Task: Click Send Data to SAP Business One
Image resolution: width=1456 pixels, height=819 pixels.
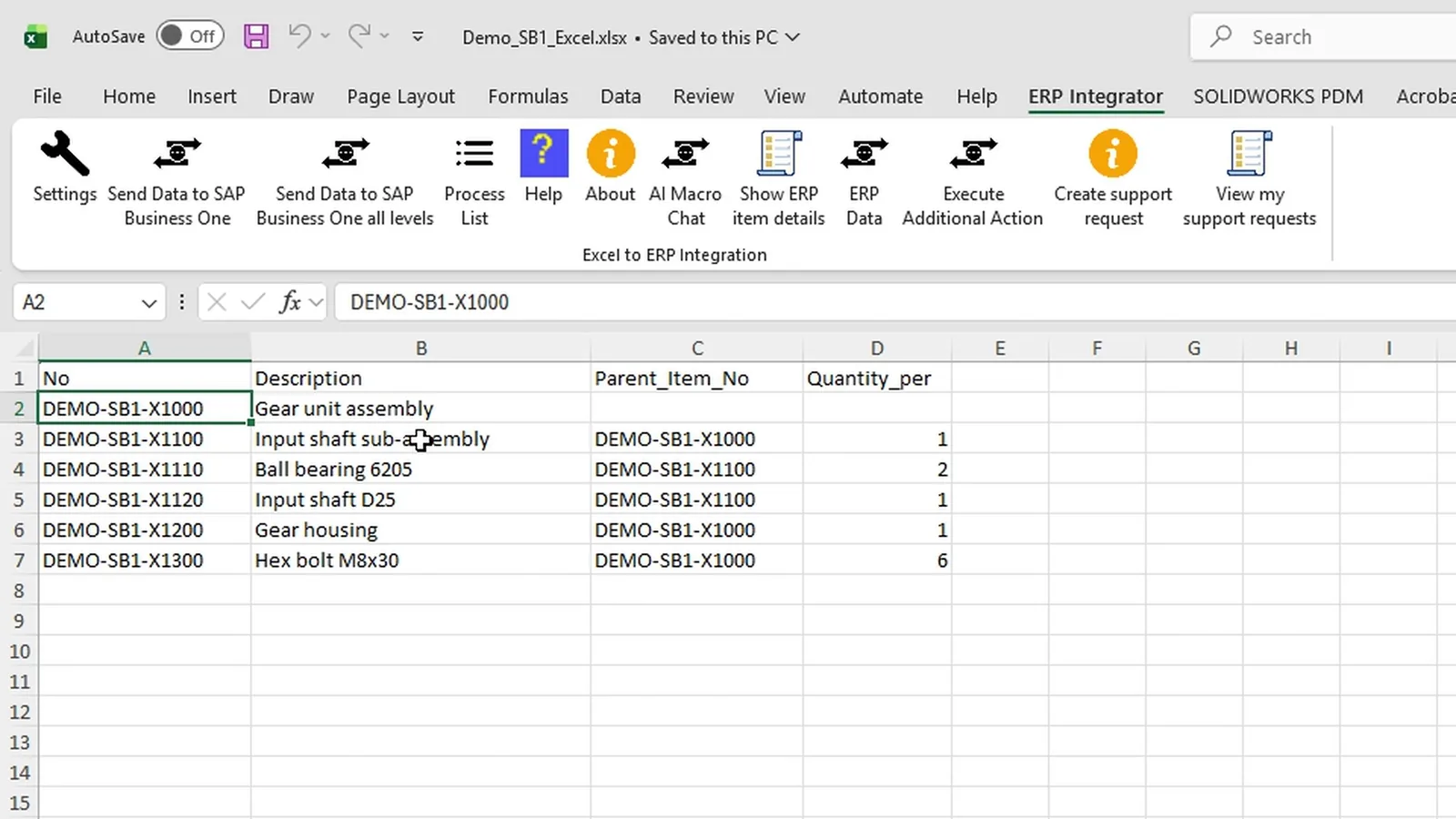Action: [x=177, y=179]
